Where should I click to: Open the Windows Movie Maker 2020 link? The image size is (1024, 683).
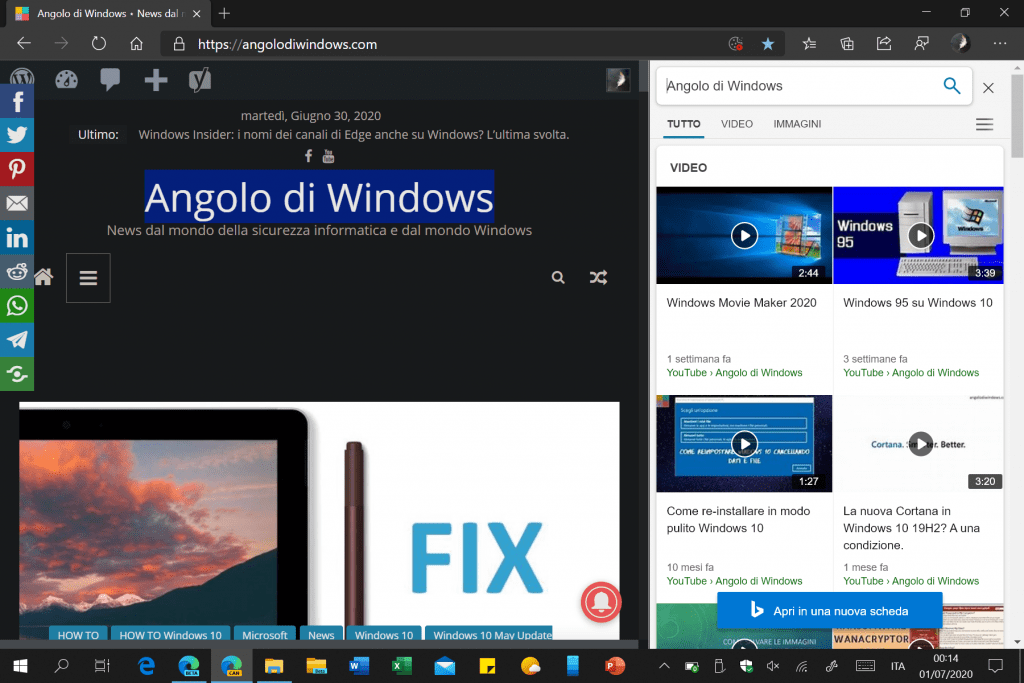741,303
